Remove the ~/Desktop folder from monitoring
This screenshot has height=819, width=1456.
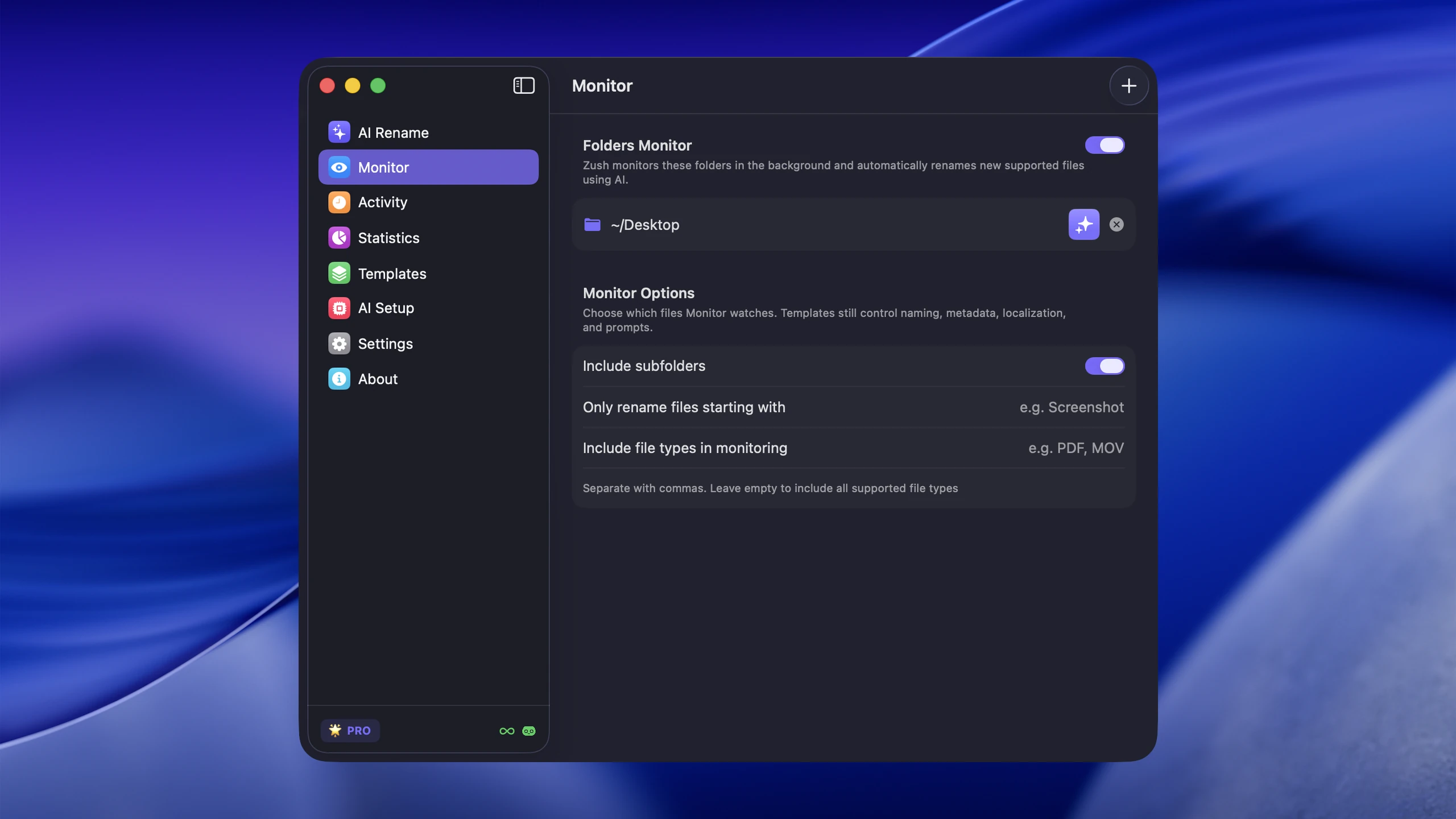pos(1116,225)
